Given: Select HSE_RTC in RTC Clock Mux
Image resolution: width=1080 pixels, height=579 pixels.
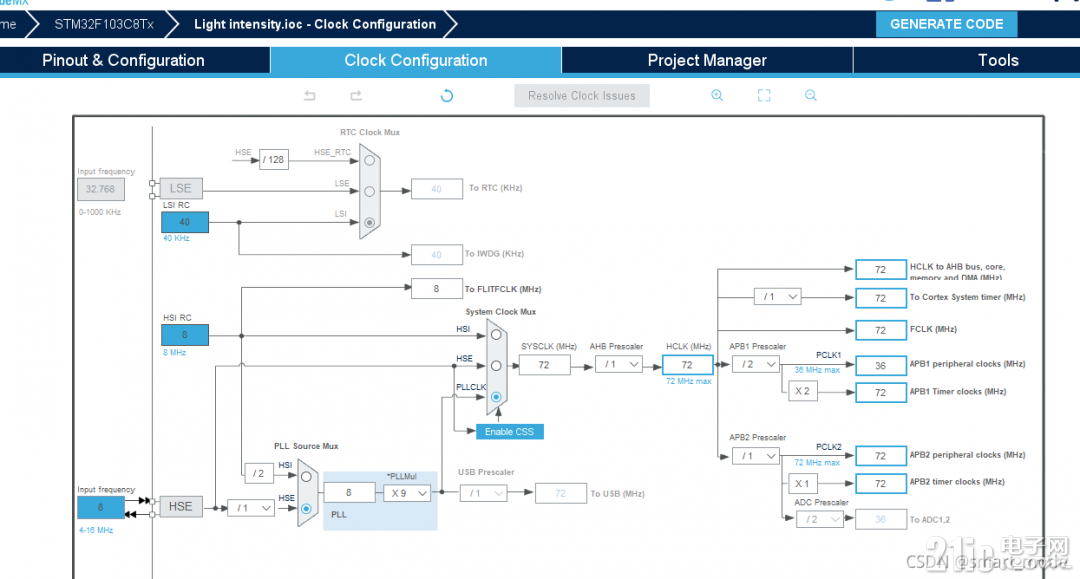Looking at the screenshot, I should click(x=370, y=160).
